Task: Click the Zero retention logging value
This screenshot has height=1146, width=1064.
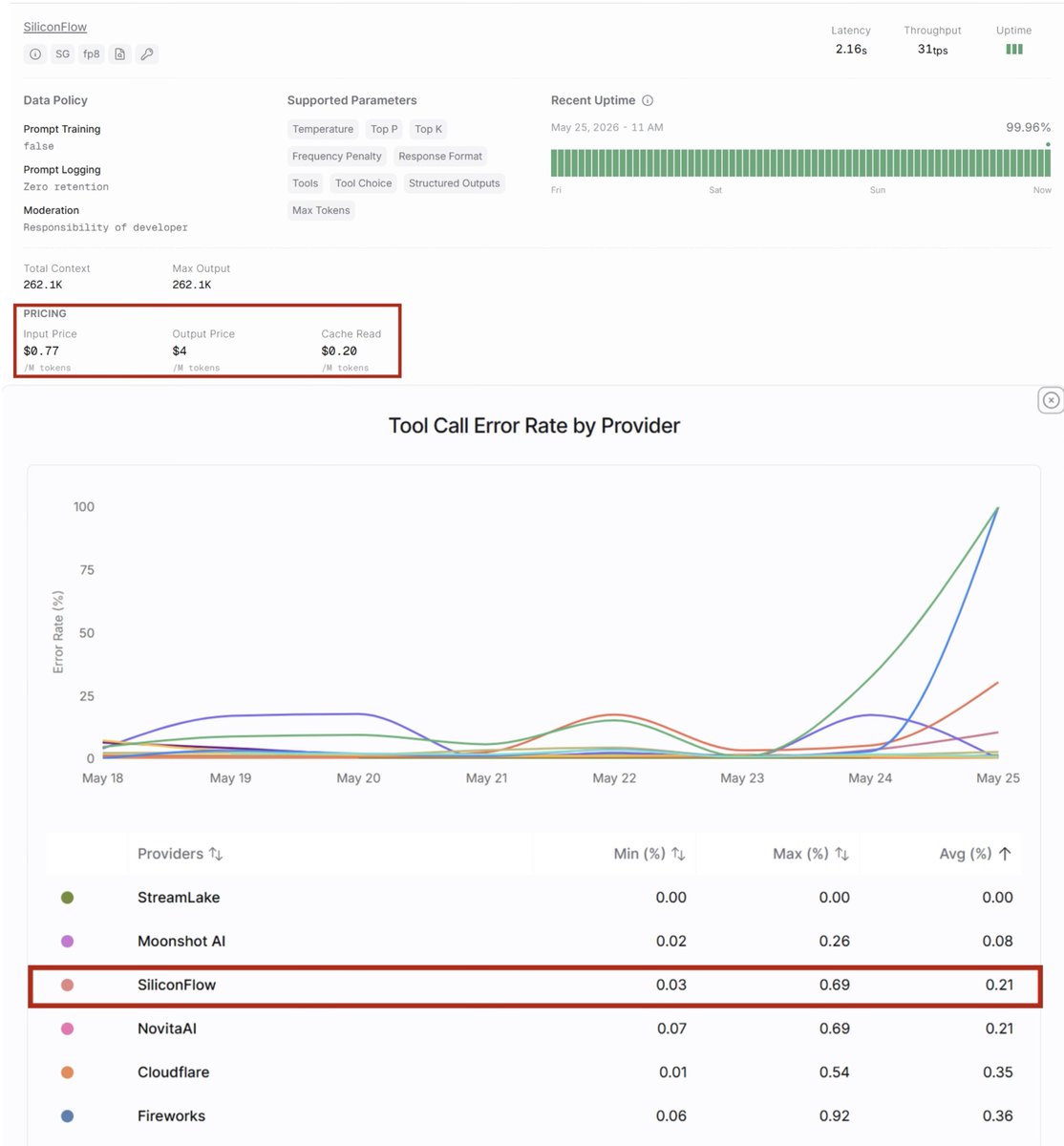Action: coord(66,187)
